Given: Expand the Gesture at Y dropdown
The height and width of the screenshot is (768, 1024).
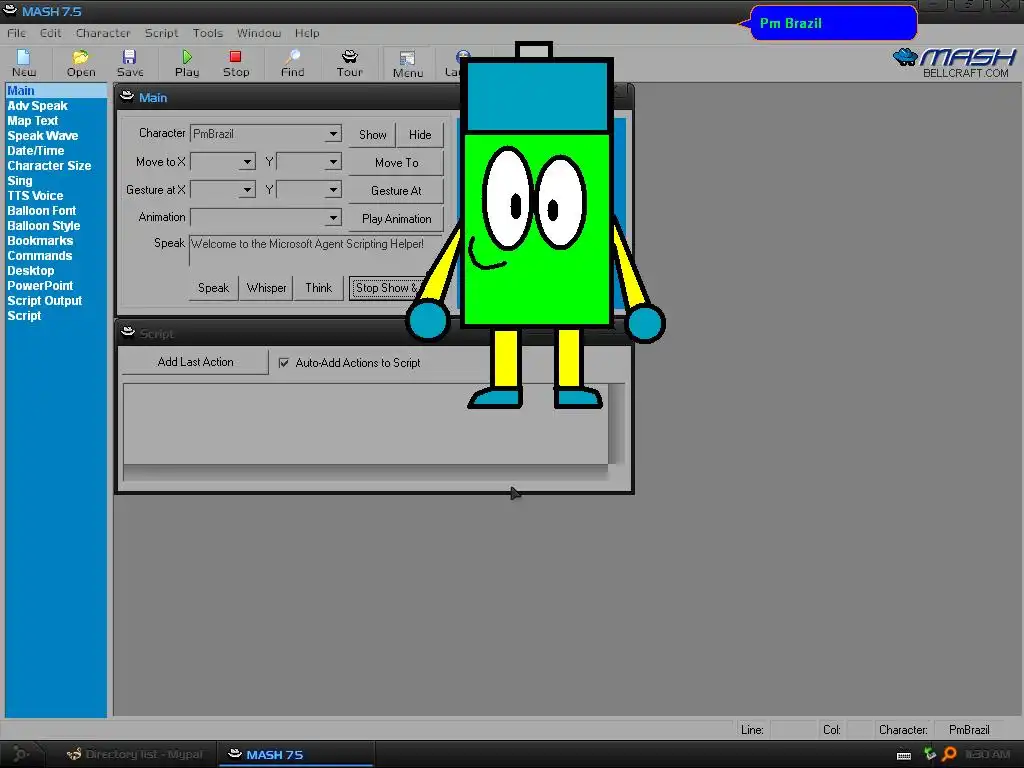Looking at the screenshot, I should [333, 190].
